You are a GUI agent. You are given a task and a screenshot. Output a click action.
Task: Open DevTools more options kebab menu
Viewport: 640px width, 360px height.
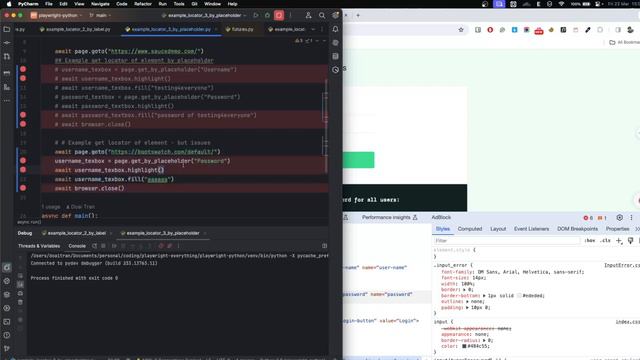631,218
